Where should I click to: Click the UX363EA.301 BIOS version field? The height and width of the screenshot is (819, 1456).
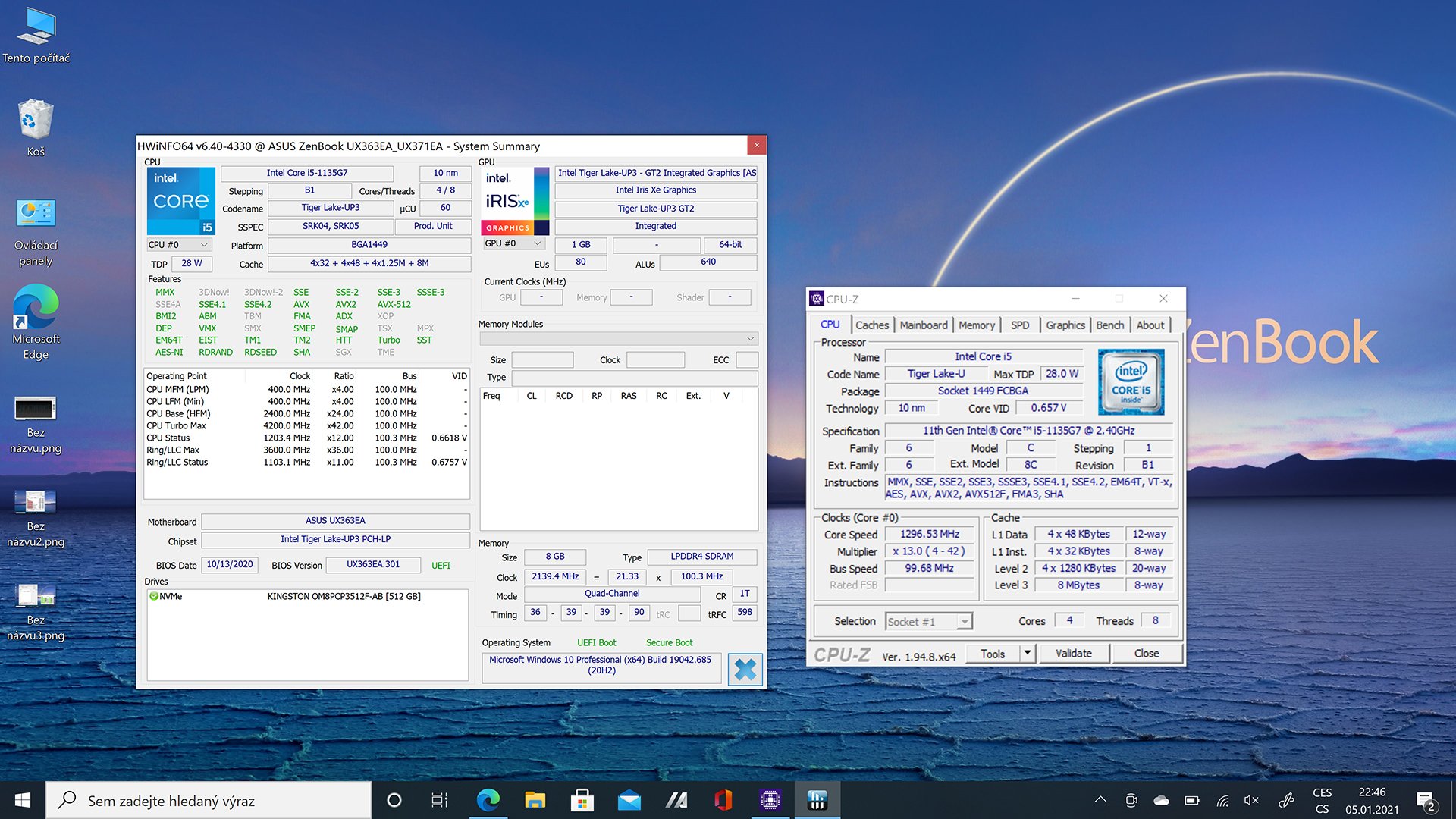(372, 565)
